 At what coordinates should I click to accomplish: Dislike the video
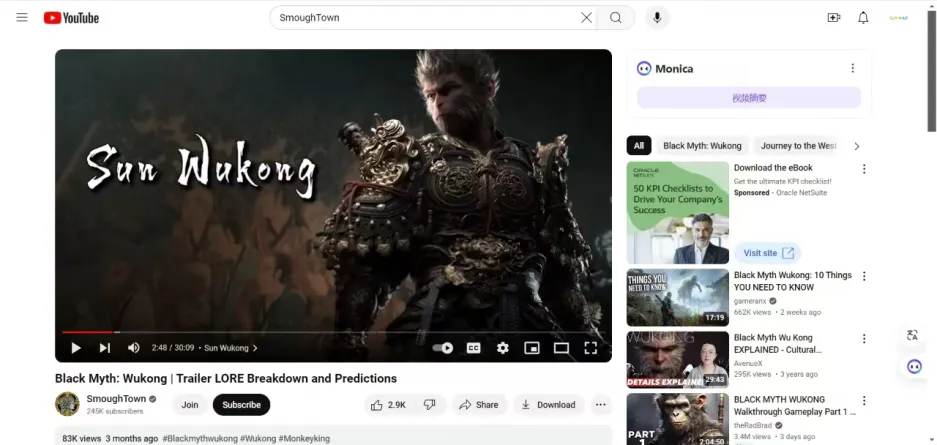(x=430, y=404)
